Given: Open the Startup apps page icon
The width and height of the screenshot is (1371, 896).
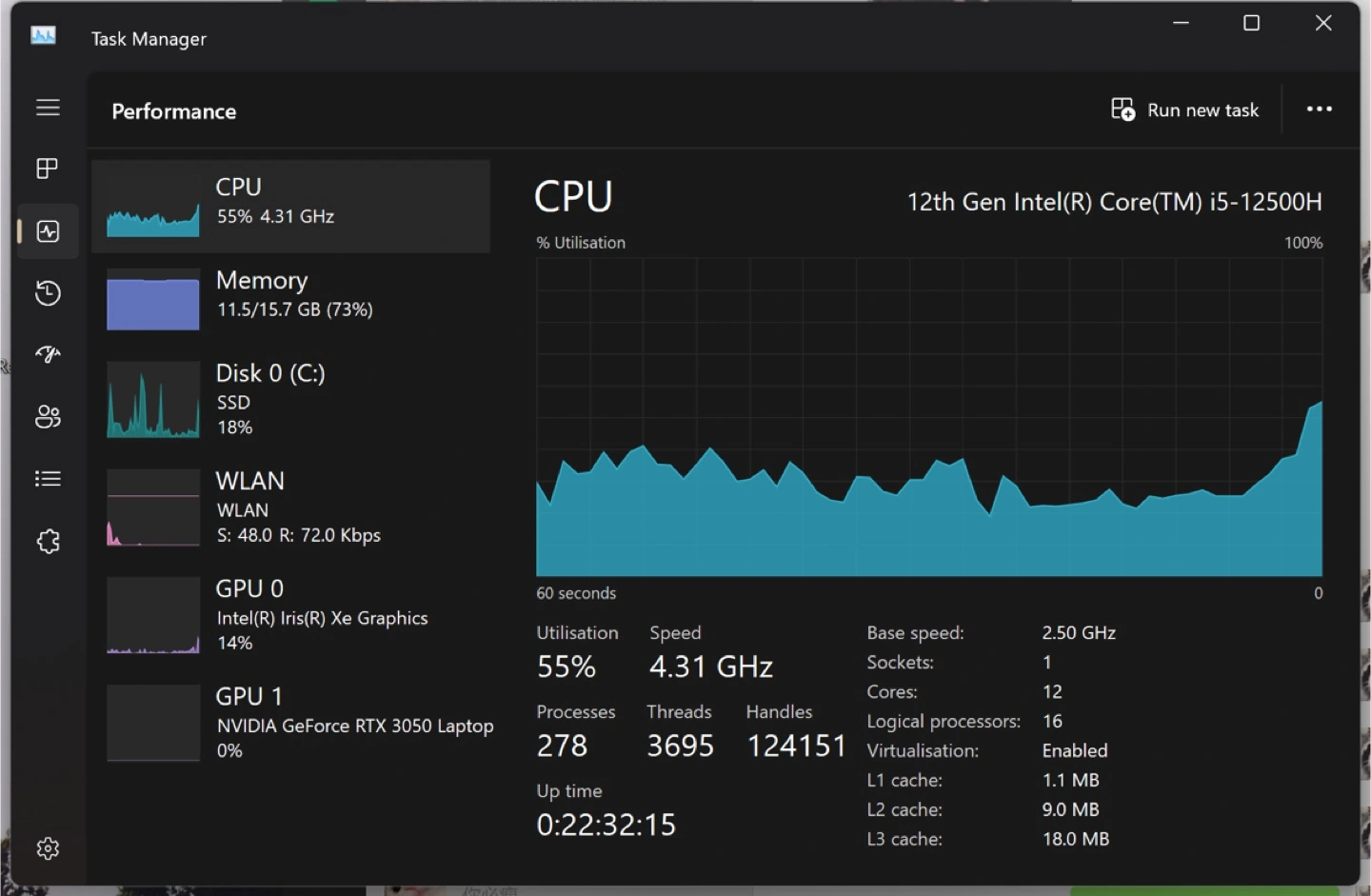Looking at the screenshot, I should tap(48, 354).
